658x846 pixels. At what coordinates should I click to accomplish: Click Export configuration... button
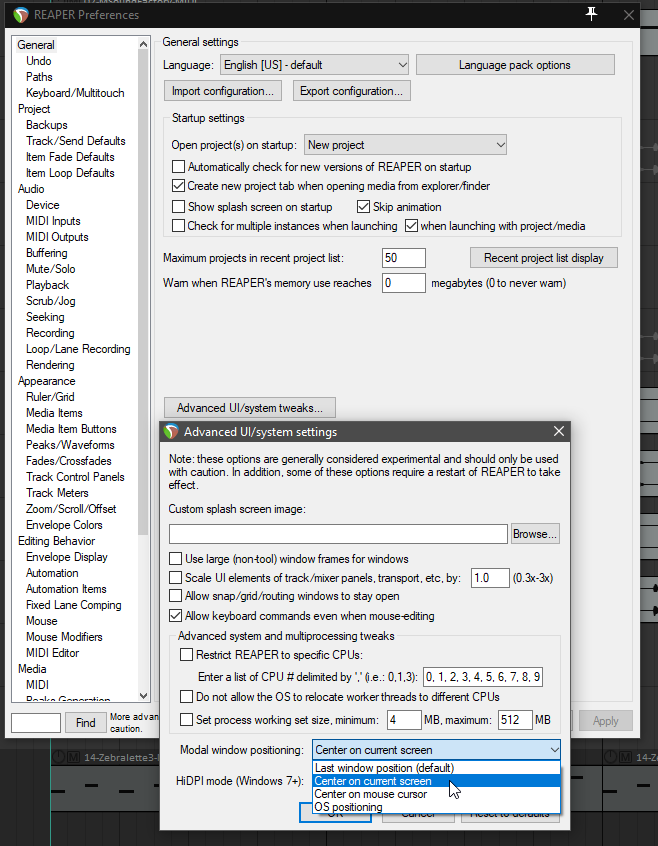tap(352, 91)
